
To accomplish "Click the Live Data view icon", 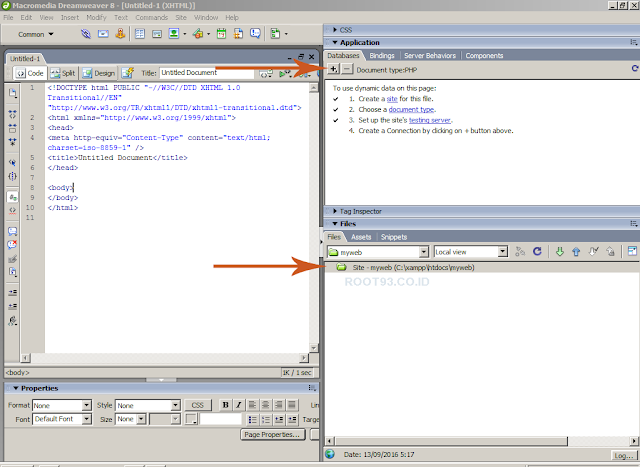I will (128, 73).
